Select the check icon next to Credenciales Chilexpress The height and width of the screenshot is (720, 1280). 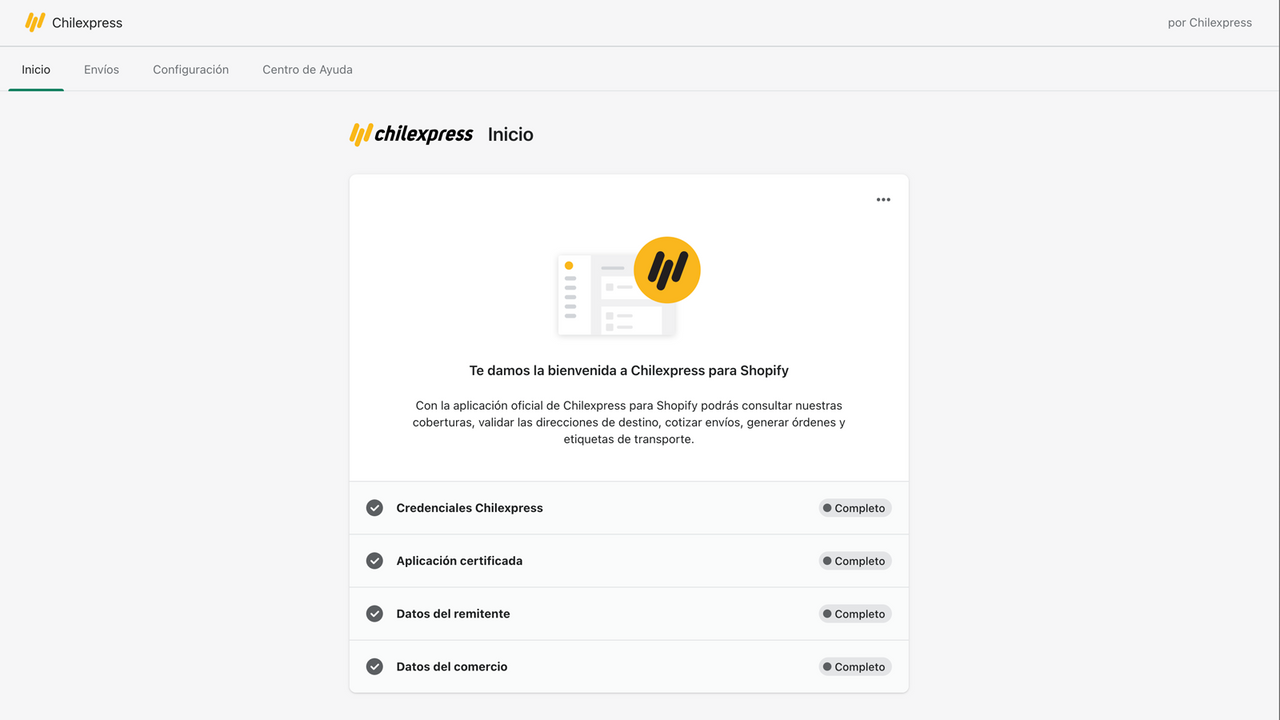(x=374, y=507)
